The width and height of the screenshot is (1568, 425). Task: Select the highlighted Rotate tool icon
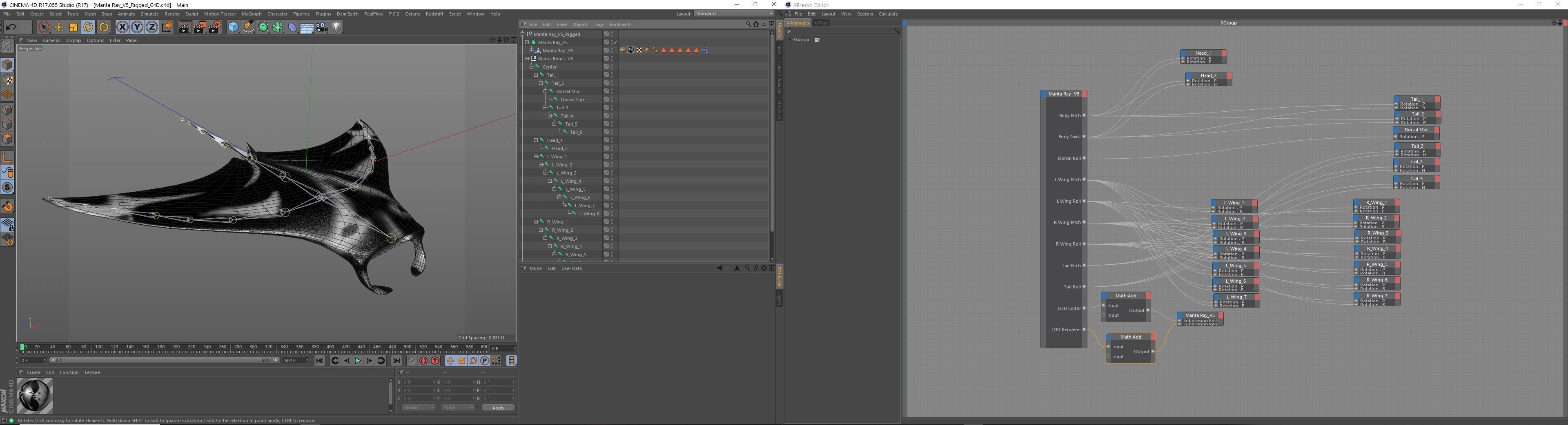88,27
